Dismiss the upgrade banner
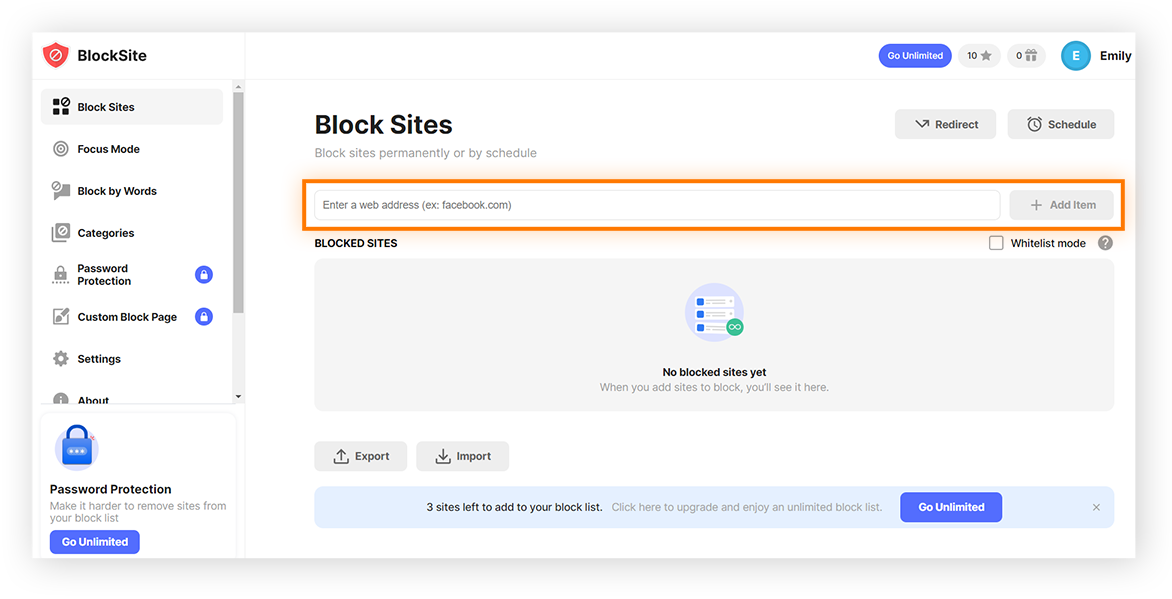 pyautogui.click(x=1096, y=507)
